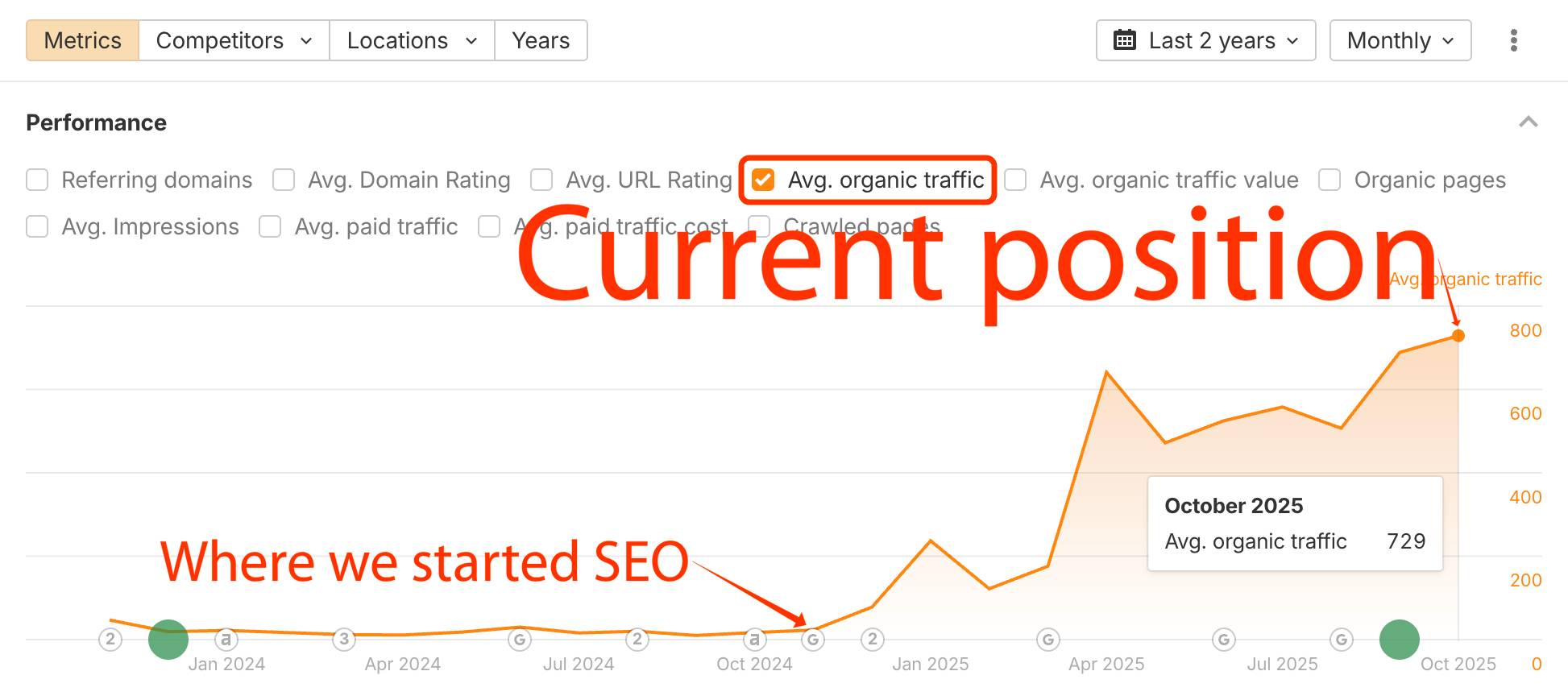The image size is (1568, 696).
Task: Enable the Referring domains checkbox
Action: pos(37,180)
